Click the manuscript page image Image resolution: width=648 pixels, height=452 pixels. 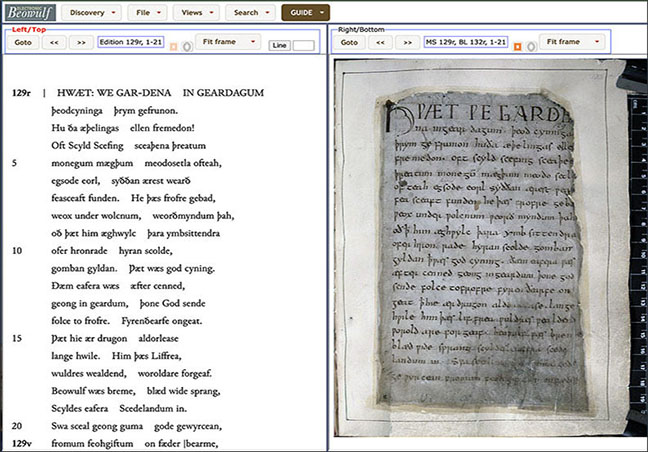click(491, 248)
